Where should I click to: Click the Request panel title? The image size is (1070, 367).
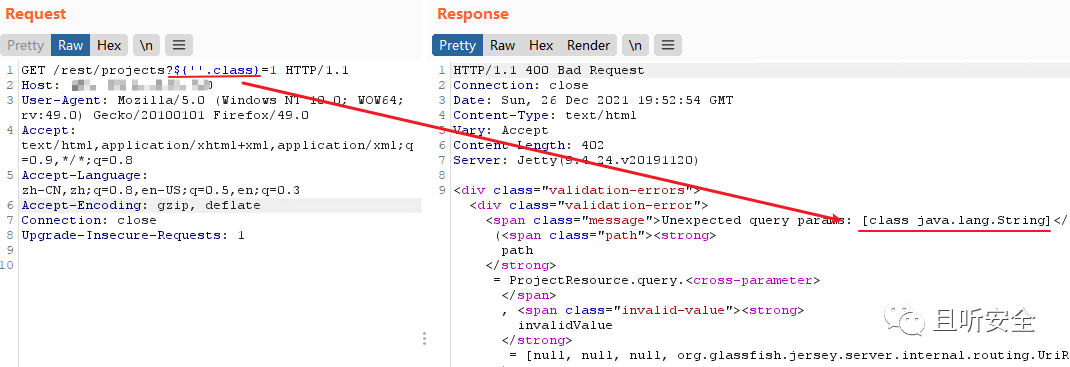click(x=35, y=14)
